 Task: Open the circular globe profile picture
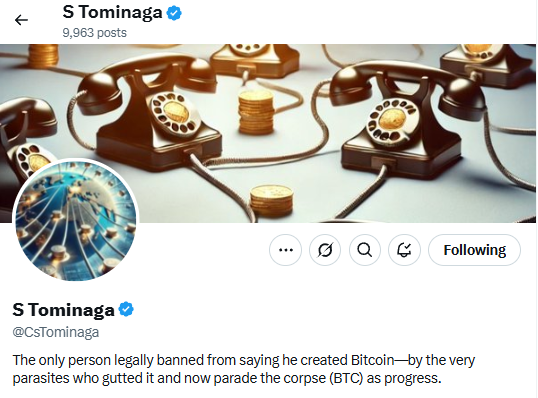76,221
